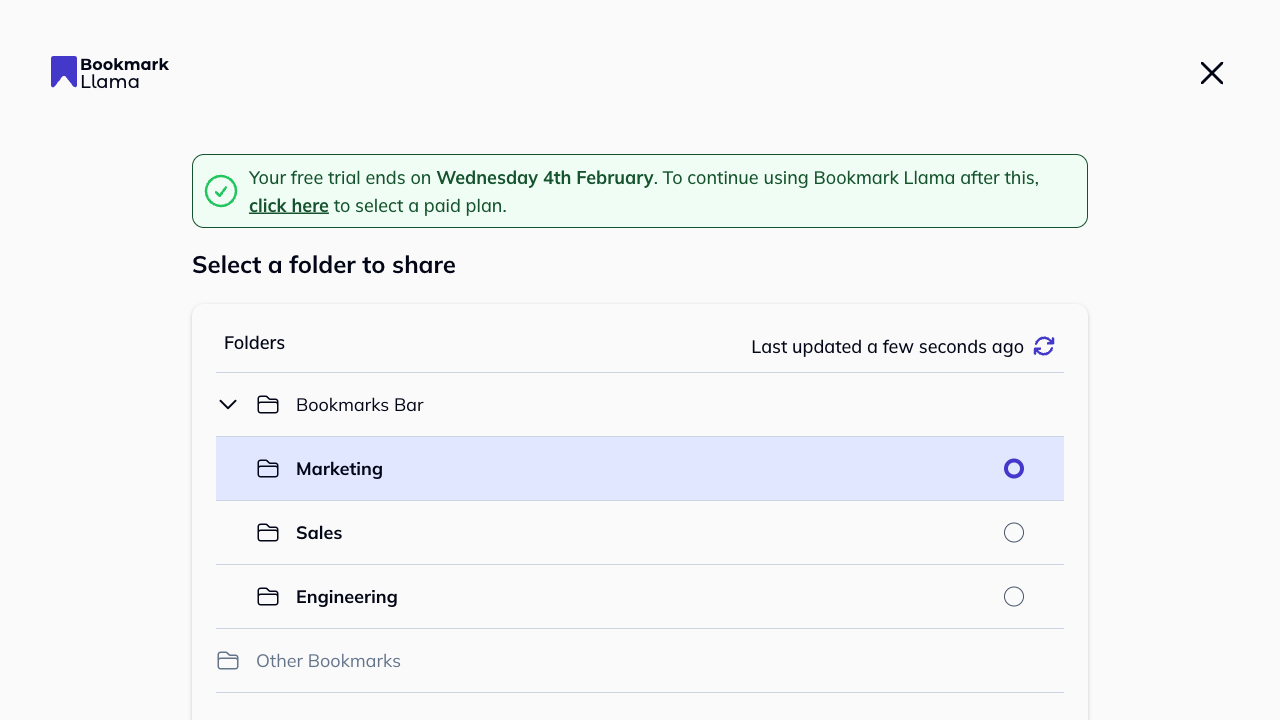Expand Other Bookmarks folder
Viewport: 1280px width, 720px height.
pos(328,661)
